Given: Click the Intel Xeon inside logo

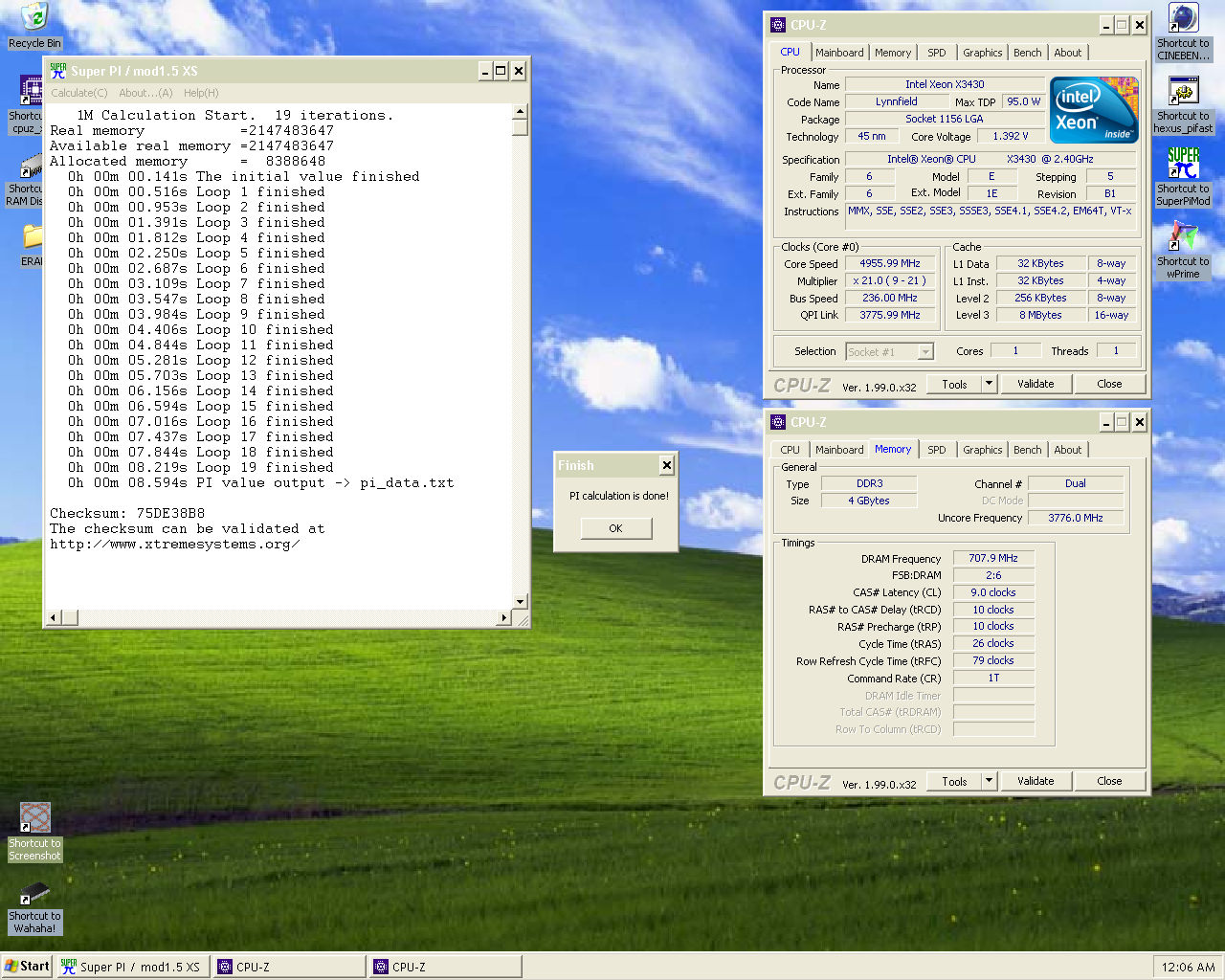Looking at the screenshot, I should click(1095, 110).
